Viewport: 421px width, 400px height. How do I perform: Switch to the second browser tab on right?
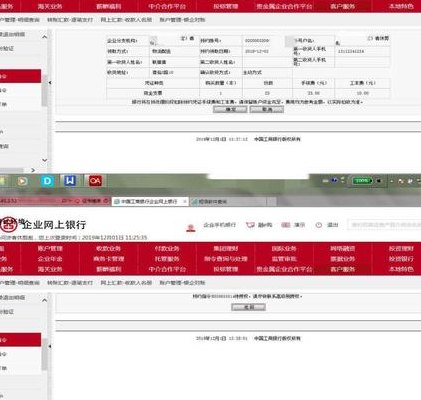click(x=228, y=202)
